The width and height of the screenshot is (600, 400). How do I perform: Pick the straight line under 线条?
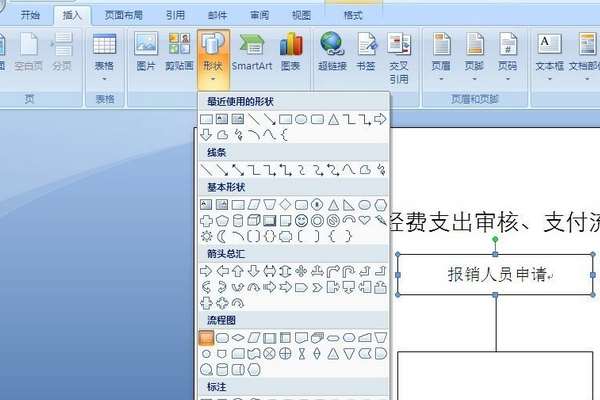pos(206,169)
